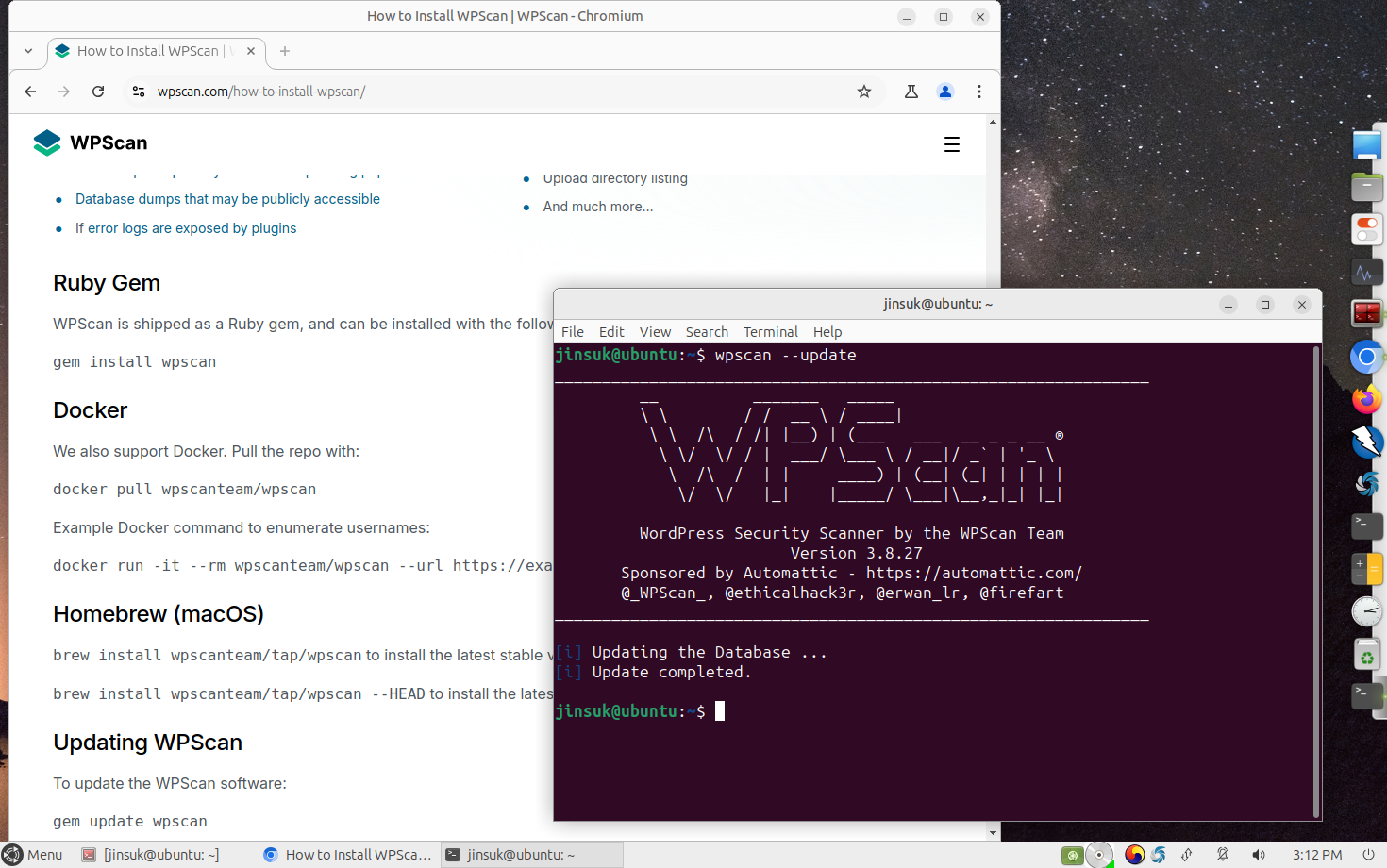View site information icon in address bar

(139, 92)
